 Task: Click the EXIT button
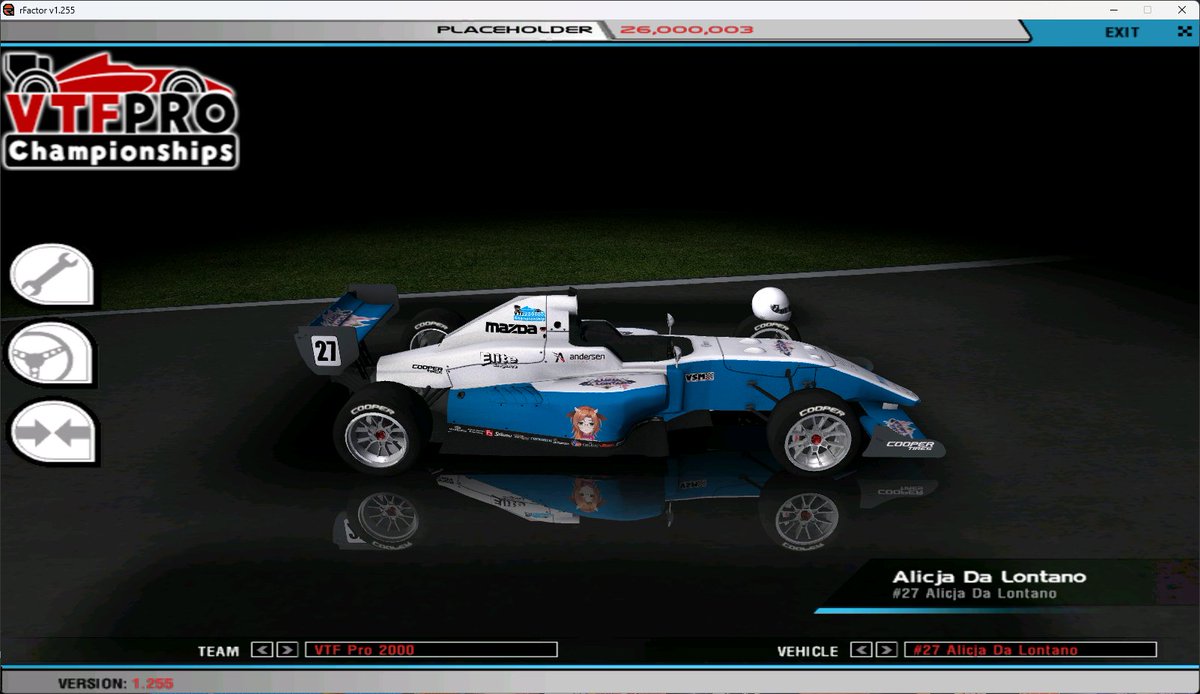[x=1122, y=32]
